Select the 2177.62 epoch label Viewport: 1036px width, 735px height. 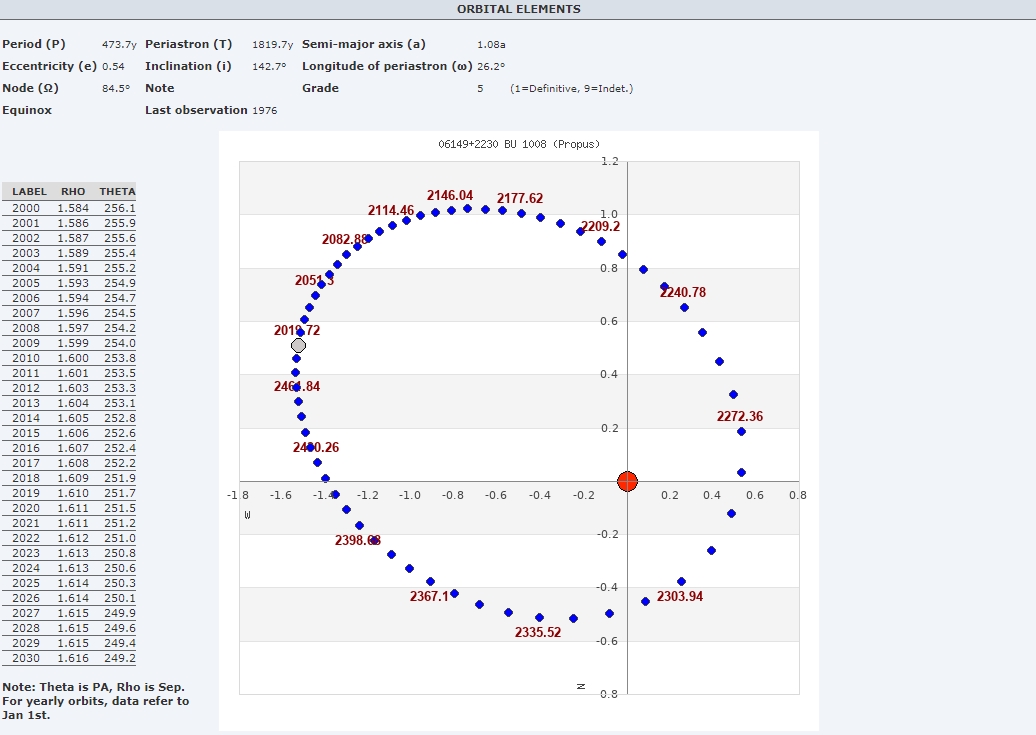coord(520,198)
